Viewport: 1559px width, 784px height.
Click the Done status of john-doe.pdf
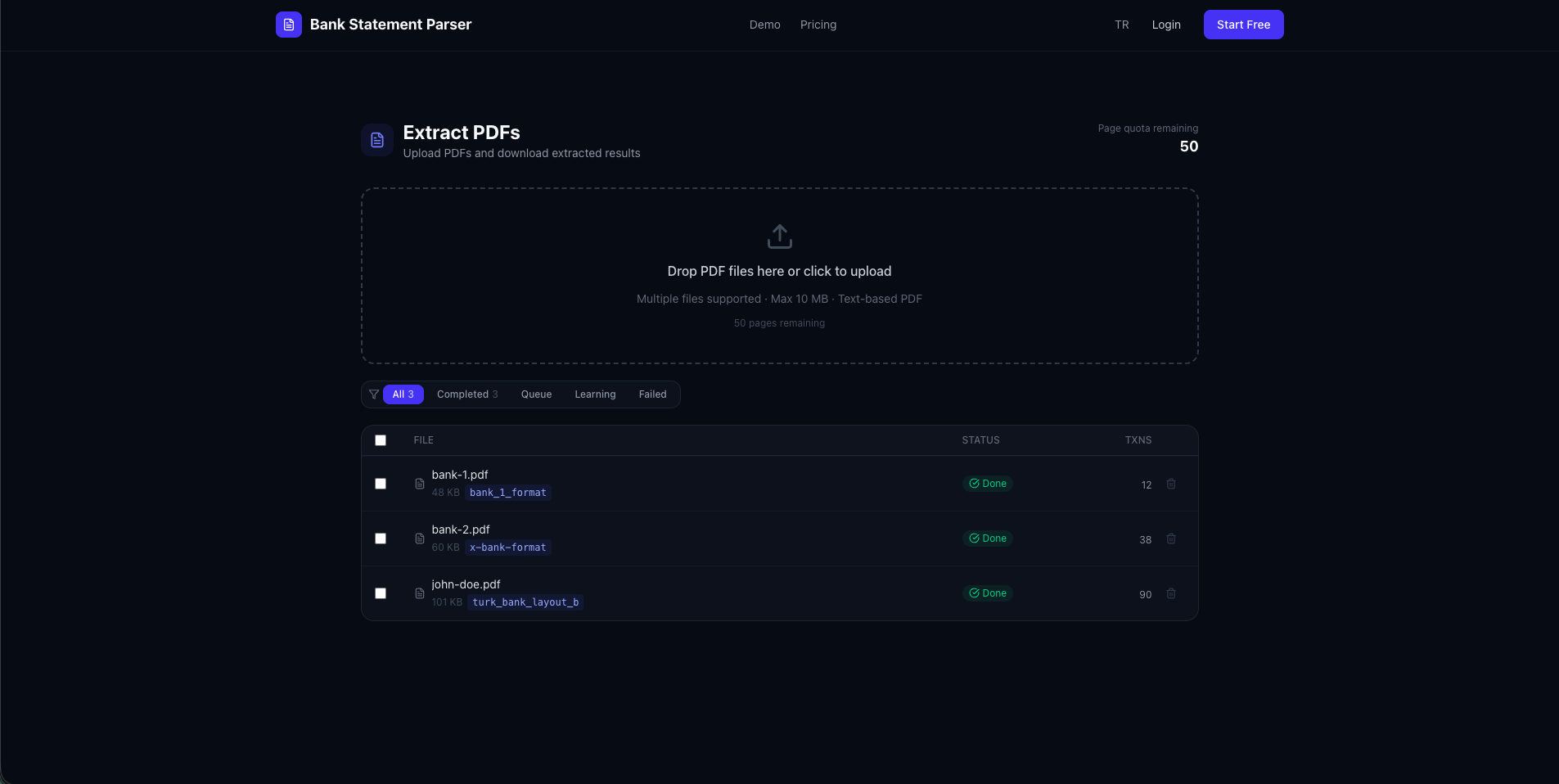[x=988, y=593]
